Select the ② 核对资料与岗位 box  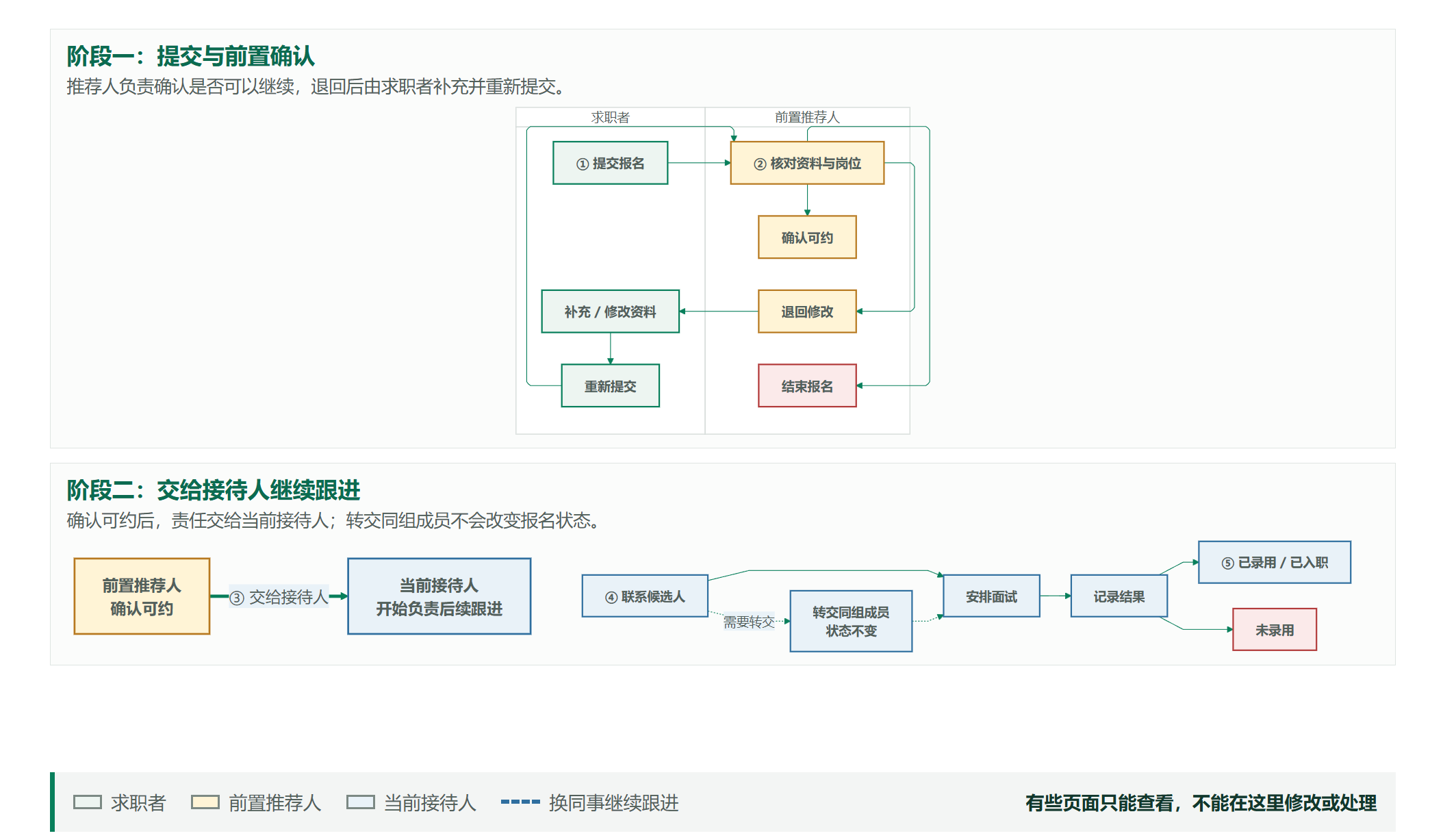pyautogui.click(x=807, y=163)
